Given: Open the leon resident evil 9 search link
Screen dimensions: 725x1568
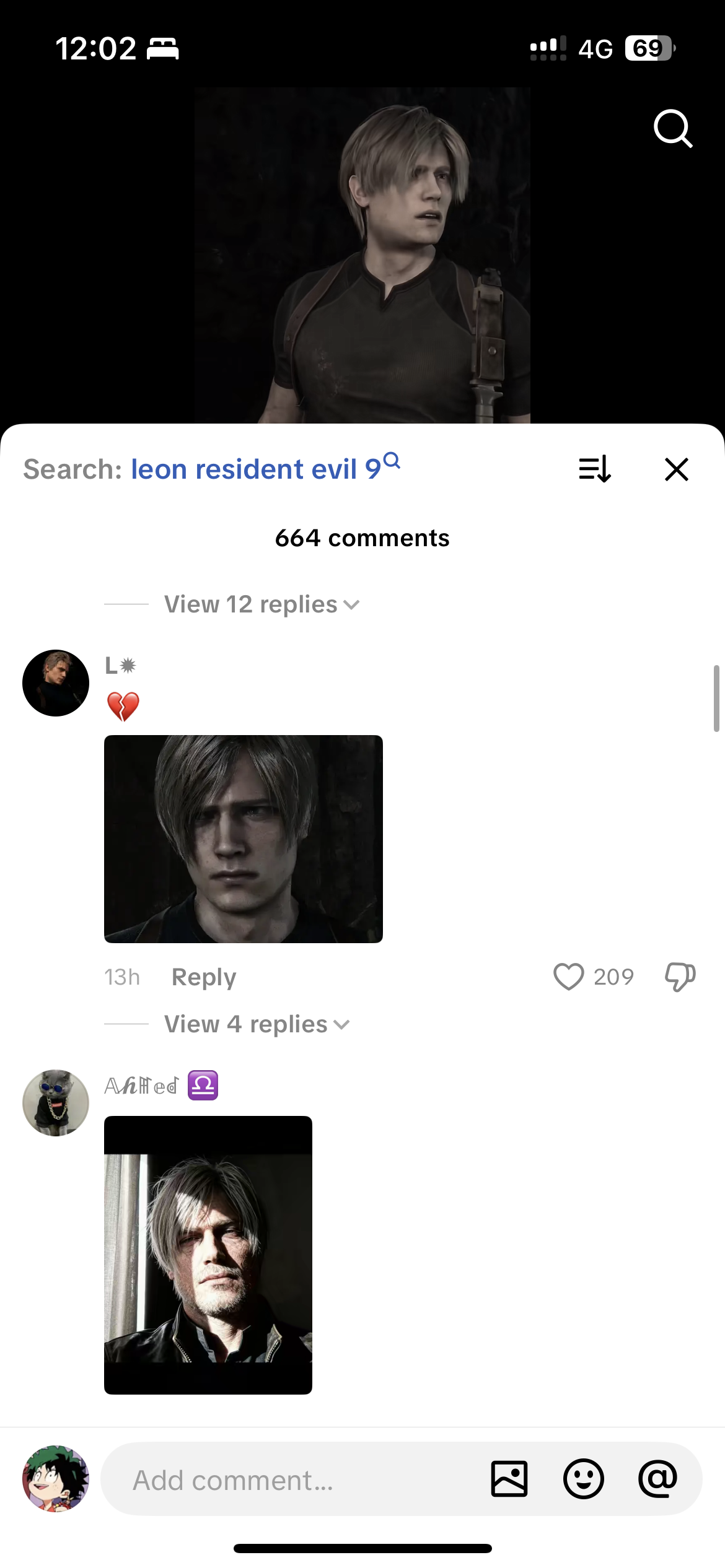Looking at the screenshot, I should [x=265, y=469].
